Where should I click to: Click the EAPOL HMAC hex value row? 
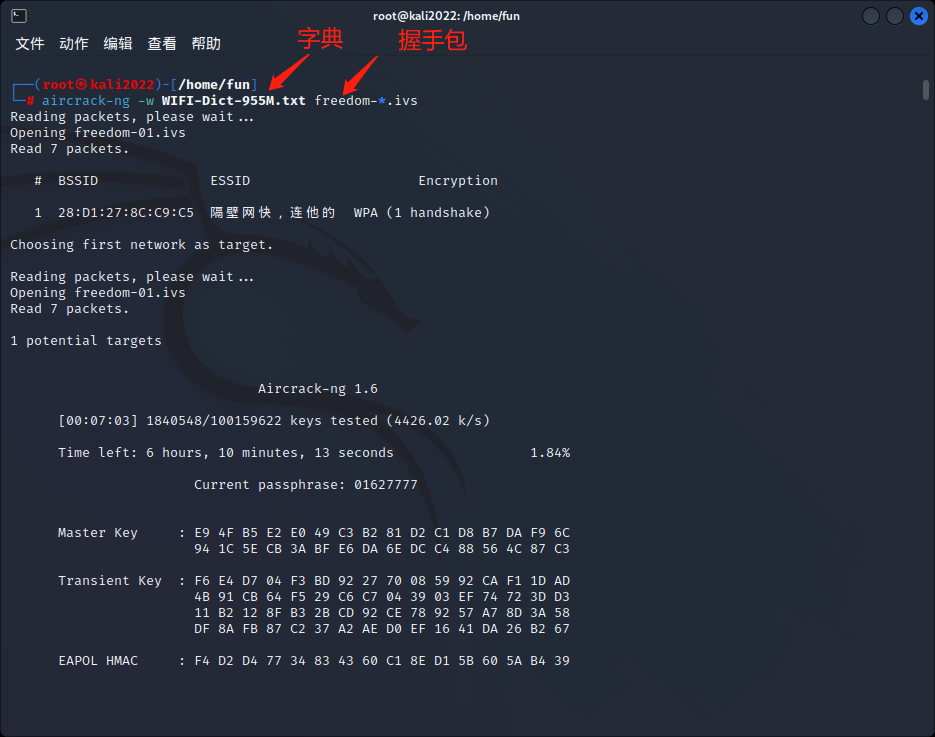(382, 661)
